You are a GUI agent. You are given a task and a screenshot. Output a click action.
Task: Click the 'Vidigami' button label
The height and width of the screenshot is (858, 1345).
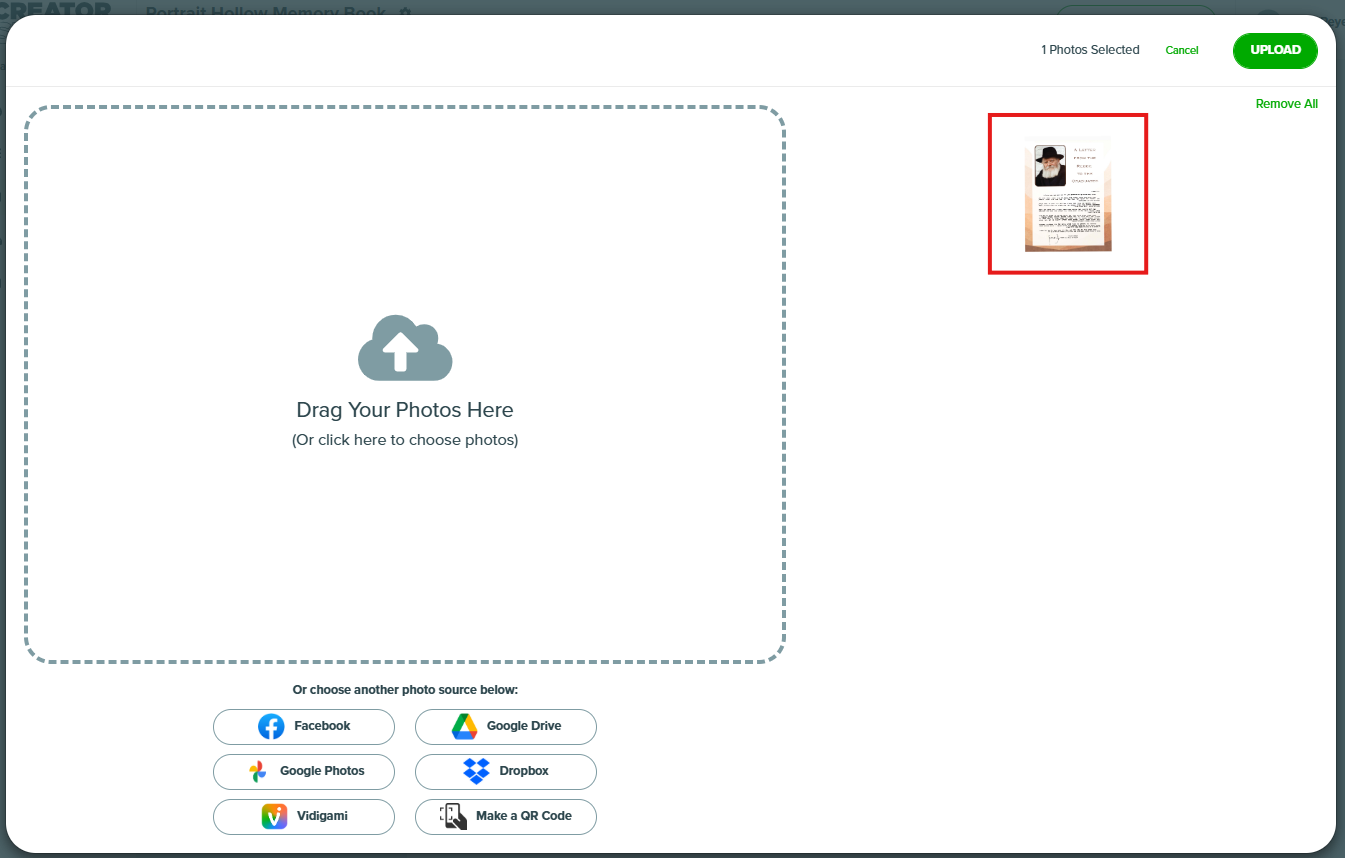click(x=322, y=816)
